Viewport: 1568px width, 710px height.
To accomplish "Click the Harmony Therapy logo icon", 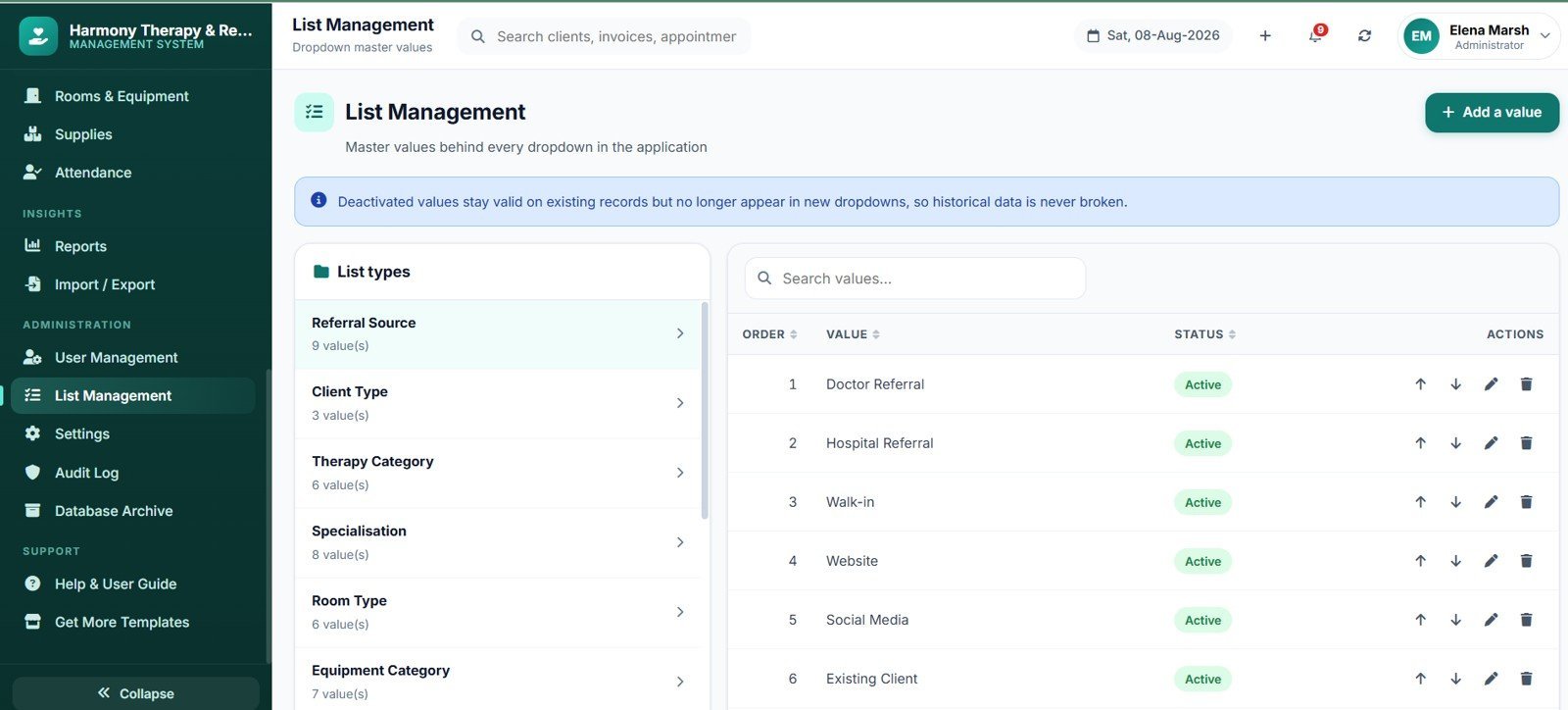I will point(38,36).
